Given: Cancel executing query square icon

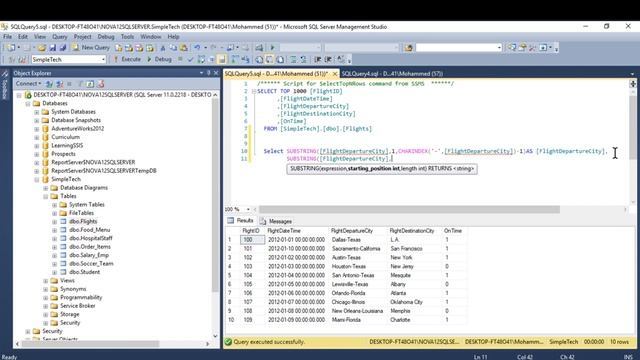Looking at the screenshot, I should pyautogui.click(x=180, y=59).
